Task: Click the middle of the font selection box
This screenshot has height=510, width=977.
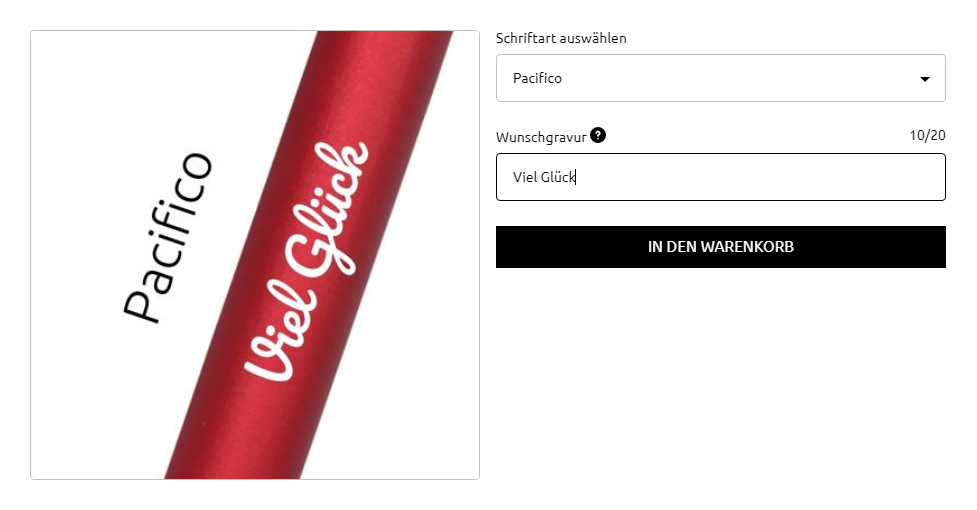Action: pos(720,78)
